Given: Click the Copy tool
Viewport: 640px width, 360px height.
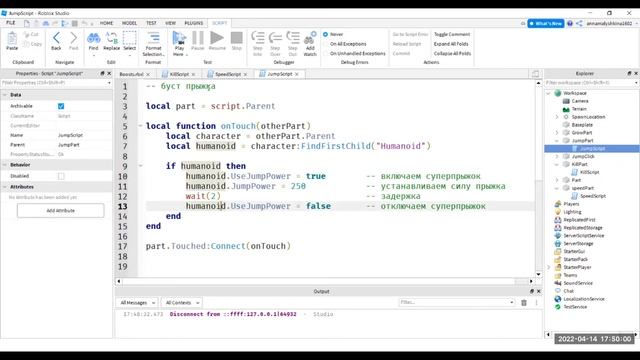Looking at the screenshot, I should click(x=32, y=44).
